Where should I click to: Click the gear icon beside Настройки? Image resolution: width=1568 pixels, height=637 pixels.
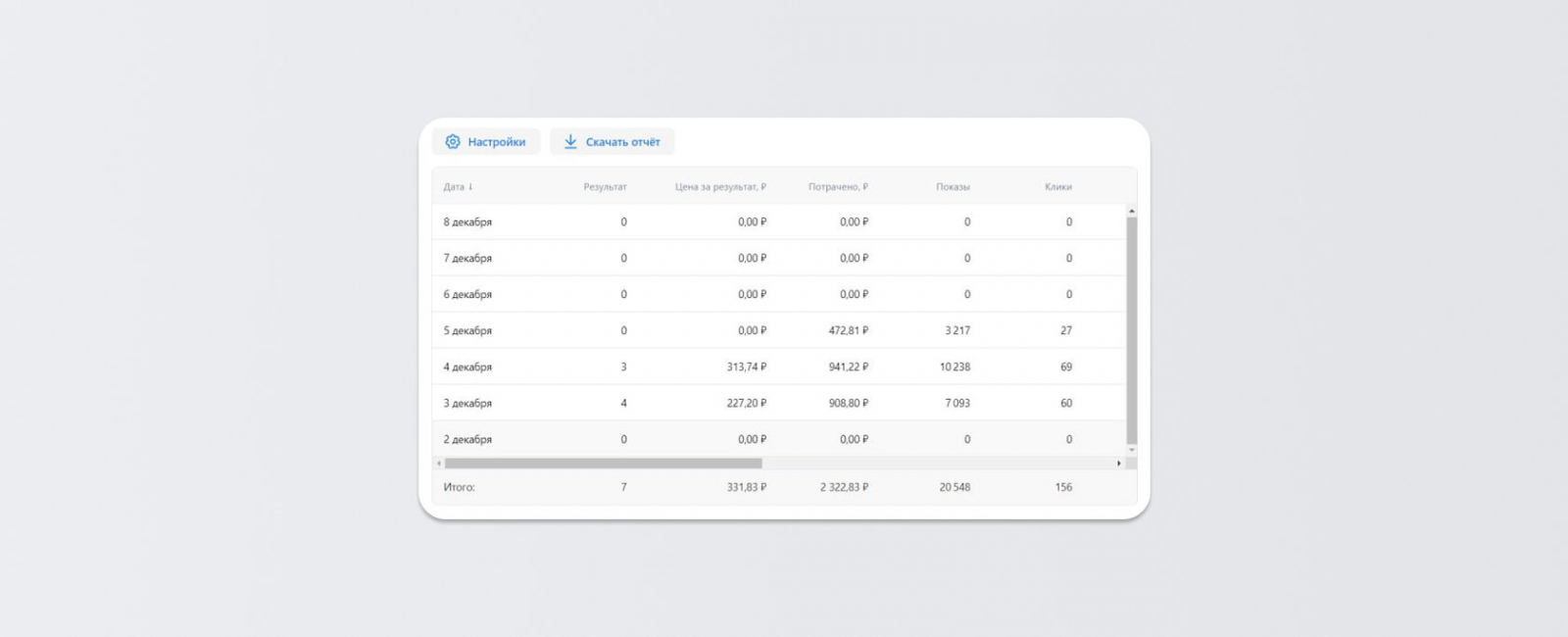point(452,142)
